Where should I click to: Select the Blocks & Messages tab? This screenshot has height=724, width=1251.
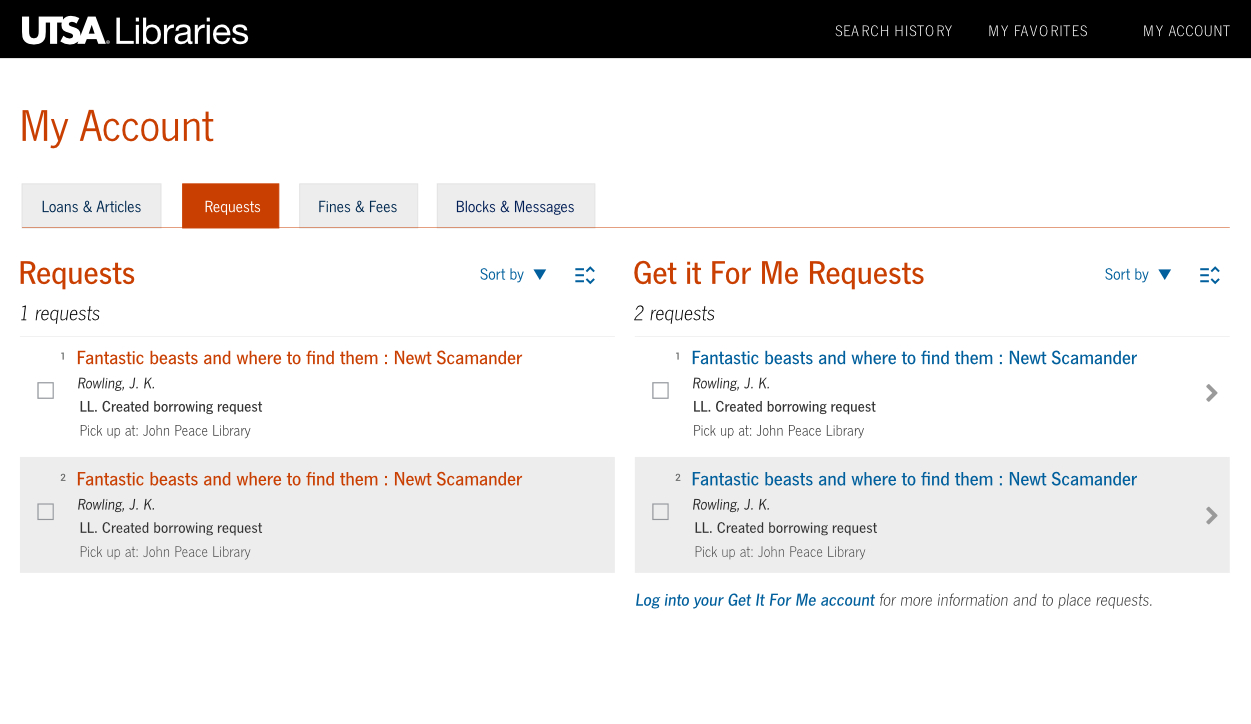pos(515,206)
